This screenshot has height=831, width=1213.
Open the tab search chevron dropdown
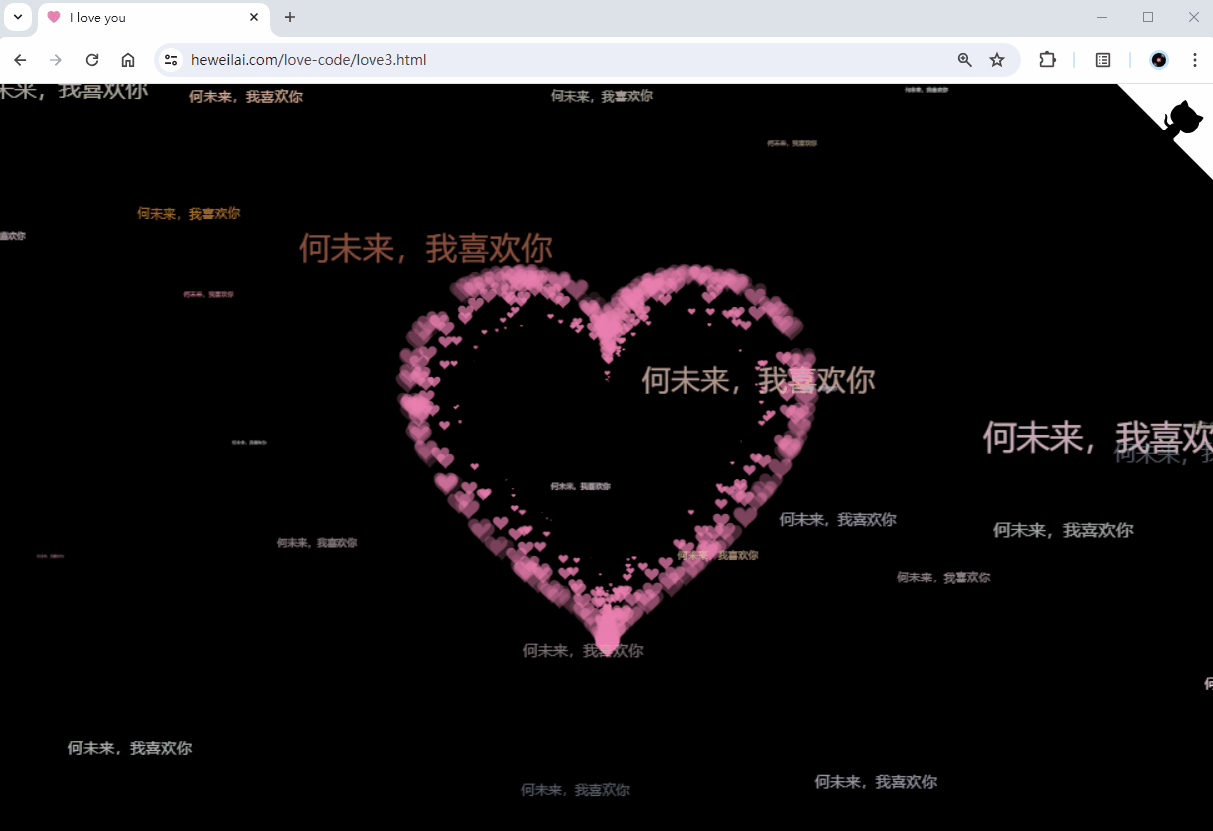tap(17, 17)
